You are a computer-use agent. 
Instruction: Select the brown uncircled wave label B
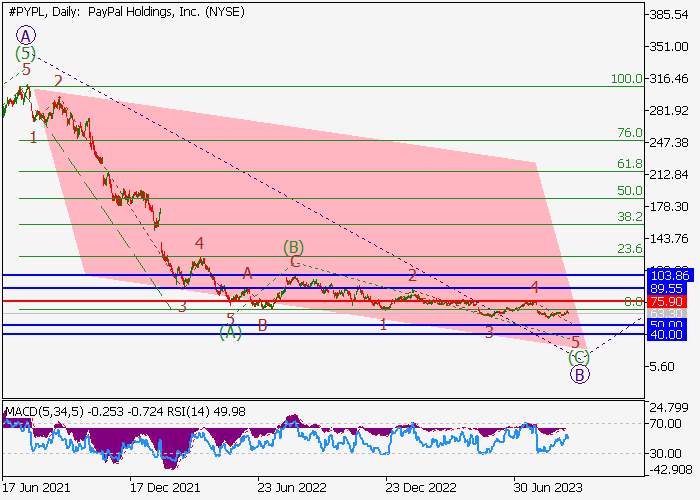point(262,325)
